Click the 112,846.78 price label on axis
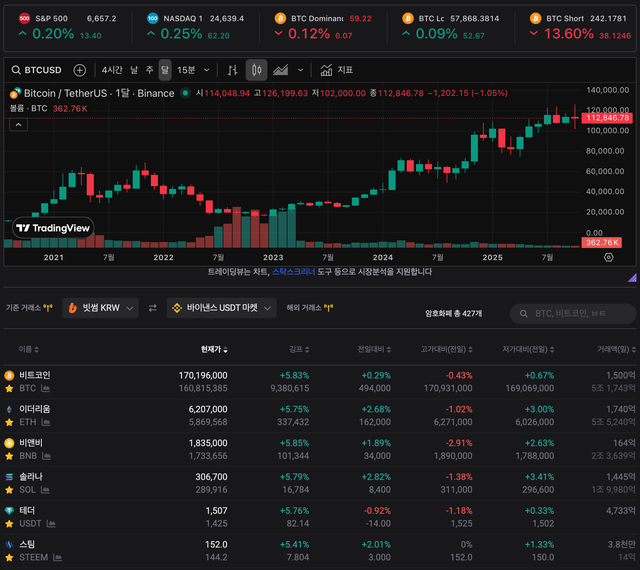Screen dimensions: 640x570 (x=607, y=118)
